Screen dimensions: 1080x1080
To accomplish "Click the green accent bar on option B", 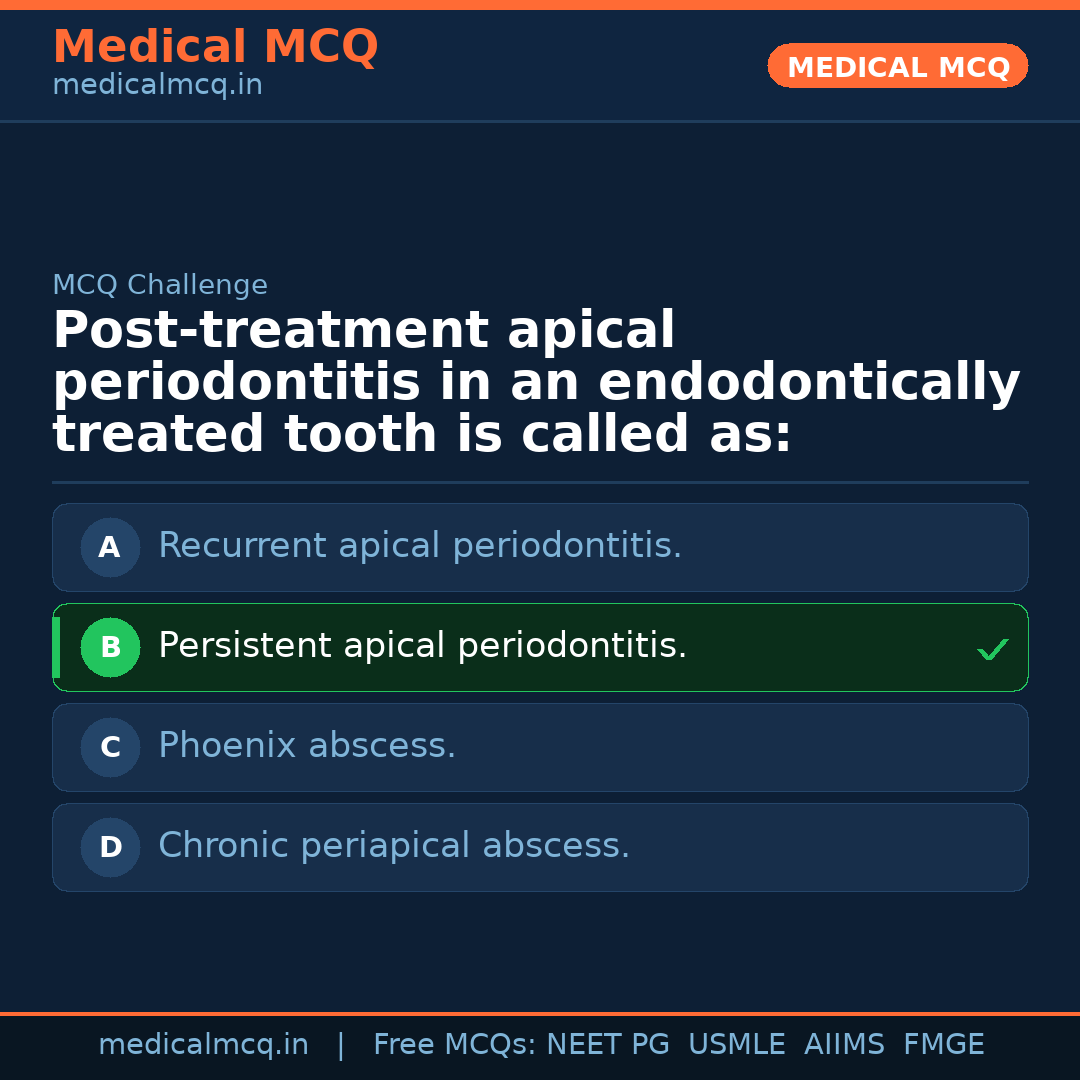I will click(56, 647).
